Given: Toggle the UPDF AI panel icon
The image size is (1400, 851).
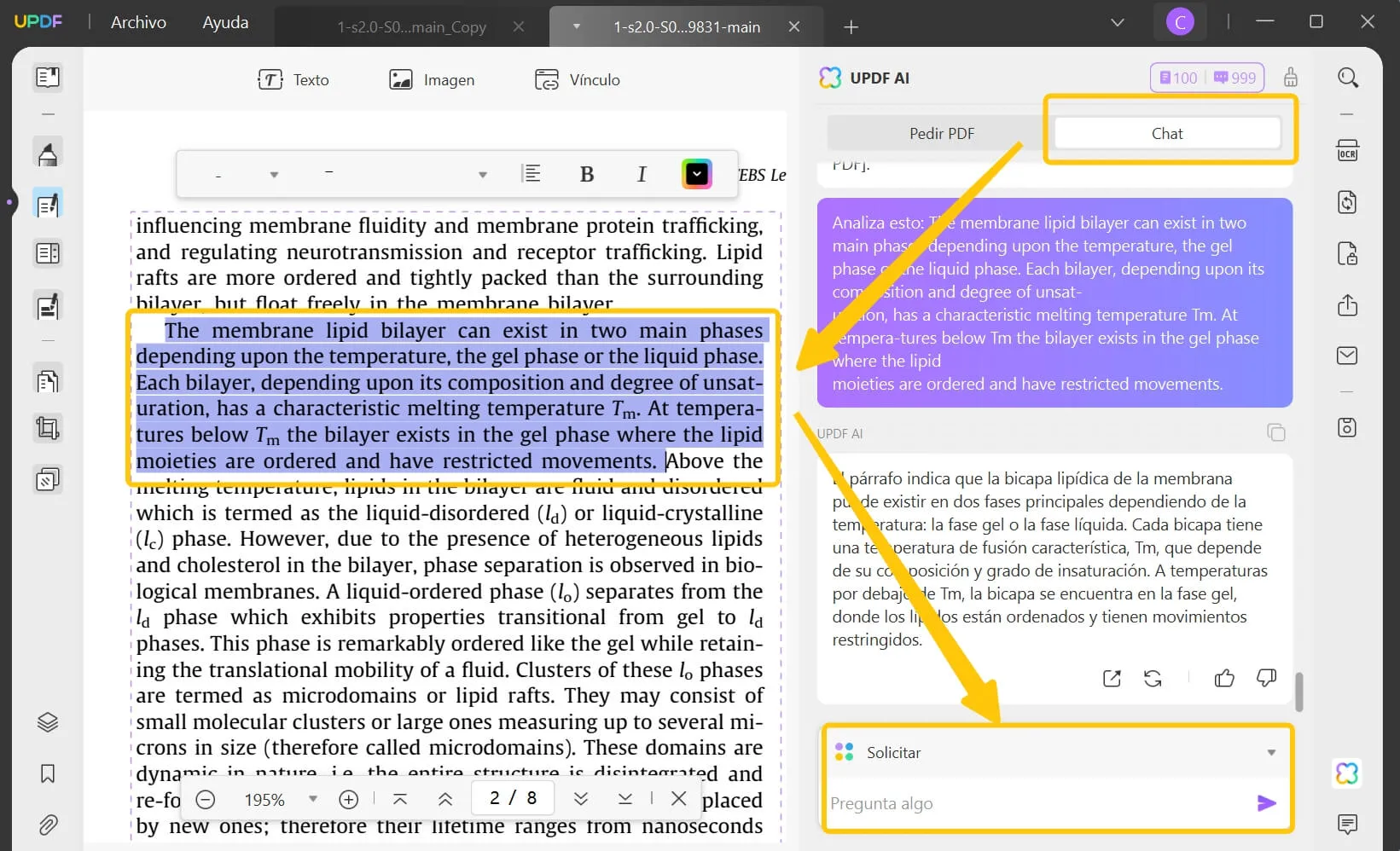Looking at the screenshot, I should click(x=1347, y=773).
